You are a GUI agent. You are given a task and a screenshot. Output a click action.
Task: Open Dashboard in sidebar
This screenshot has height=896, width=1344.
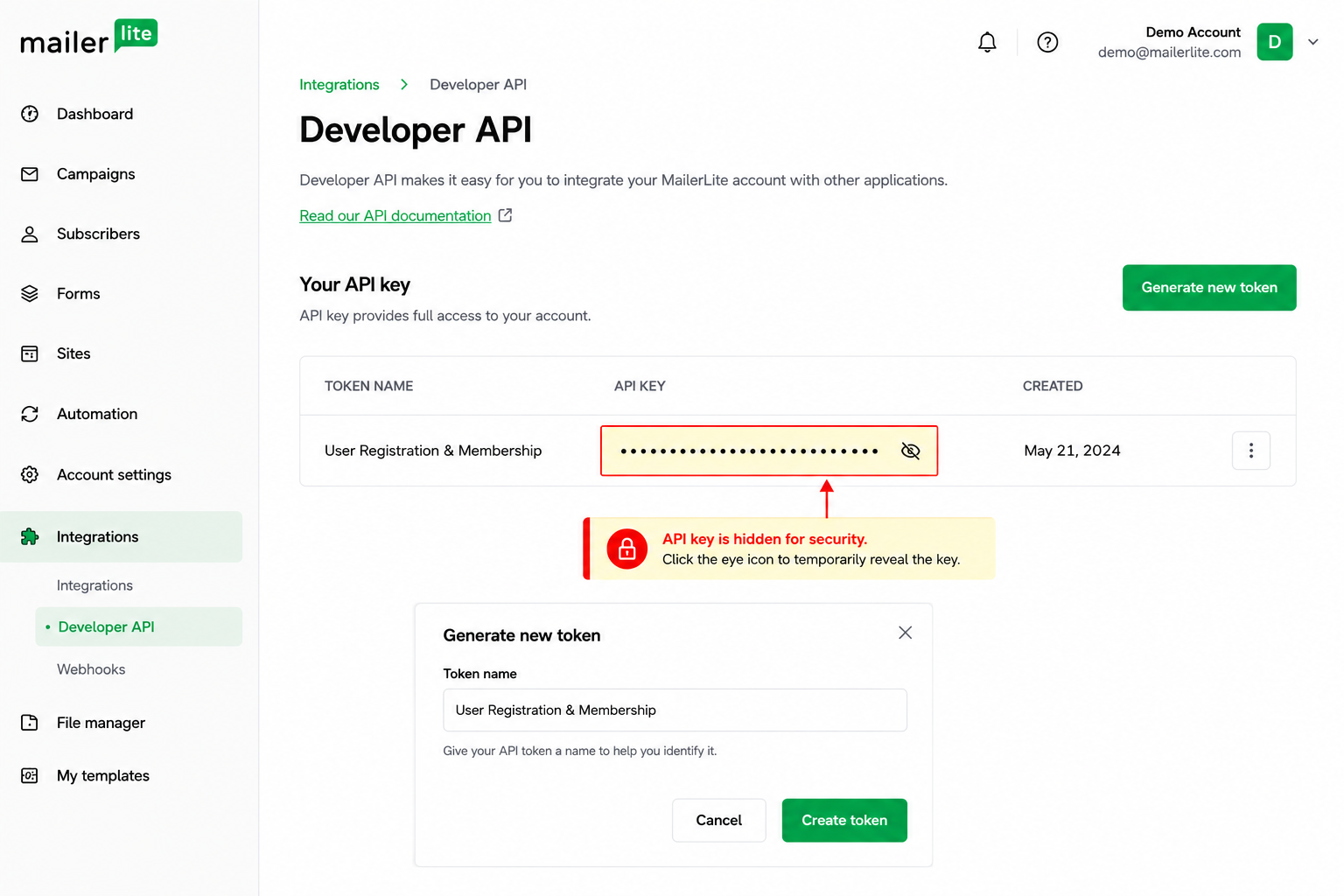94,114
